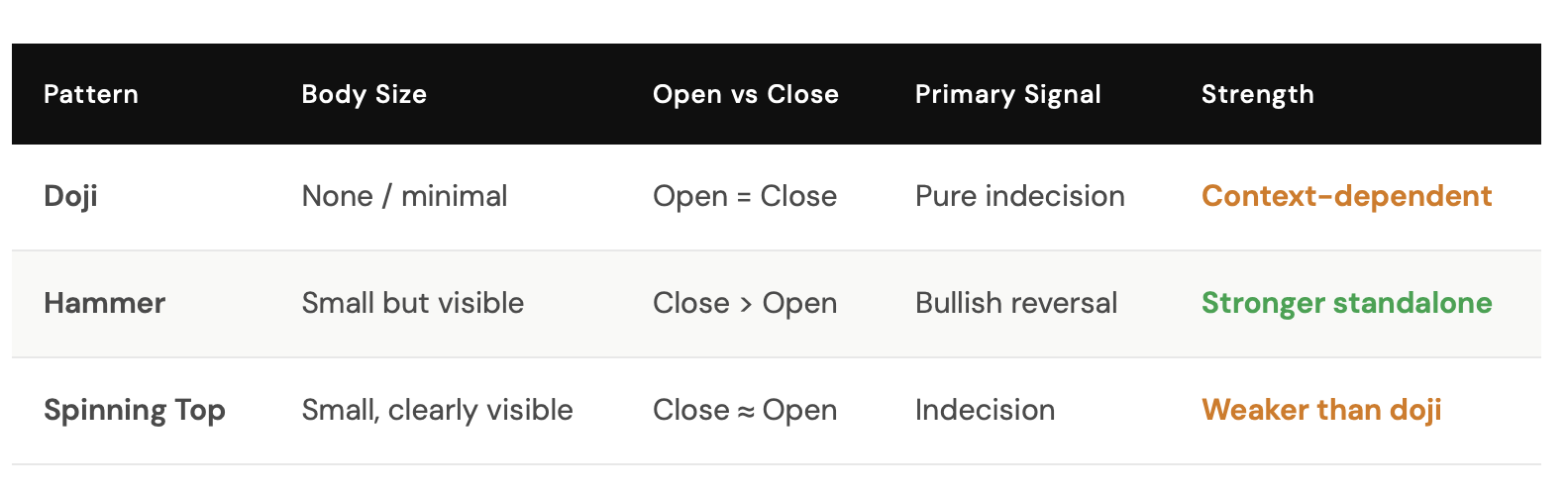Viewport: 1568px width, 493px height.
Task: Click the Bullish reversal signal cell
Action: 1015,303
